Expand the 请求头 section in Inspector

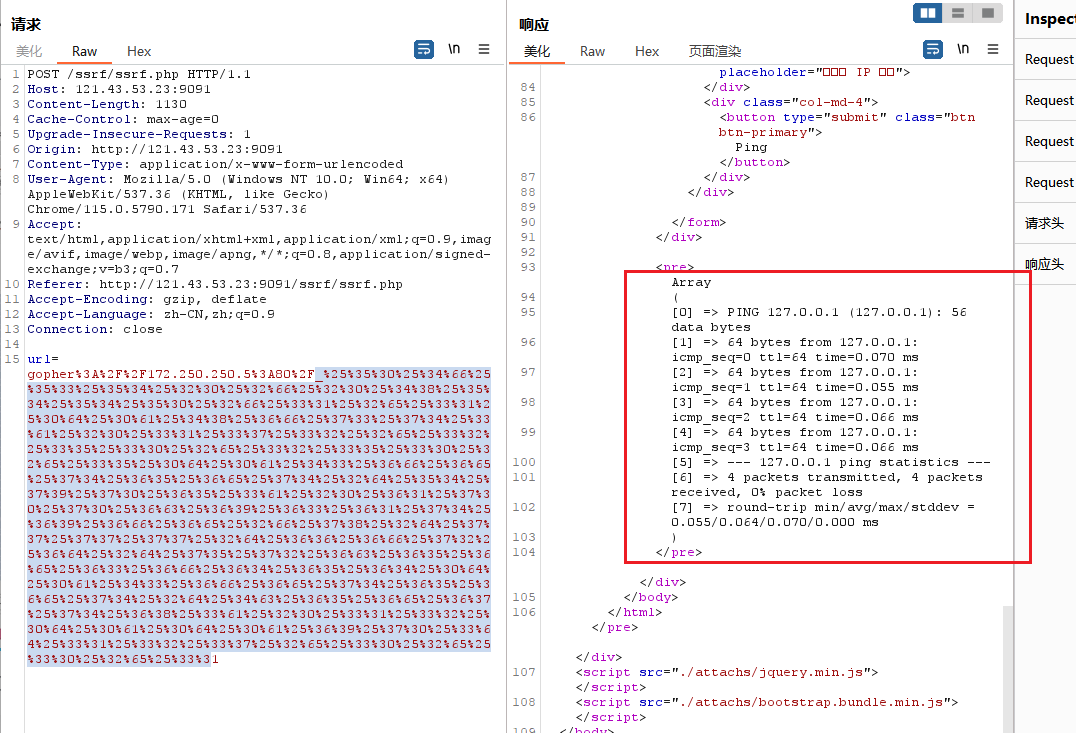pos(1045,223)
